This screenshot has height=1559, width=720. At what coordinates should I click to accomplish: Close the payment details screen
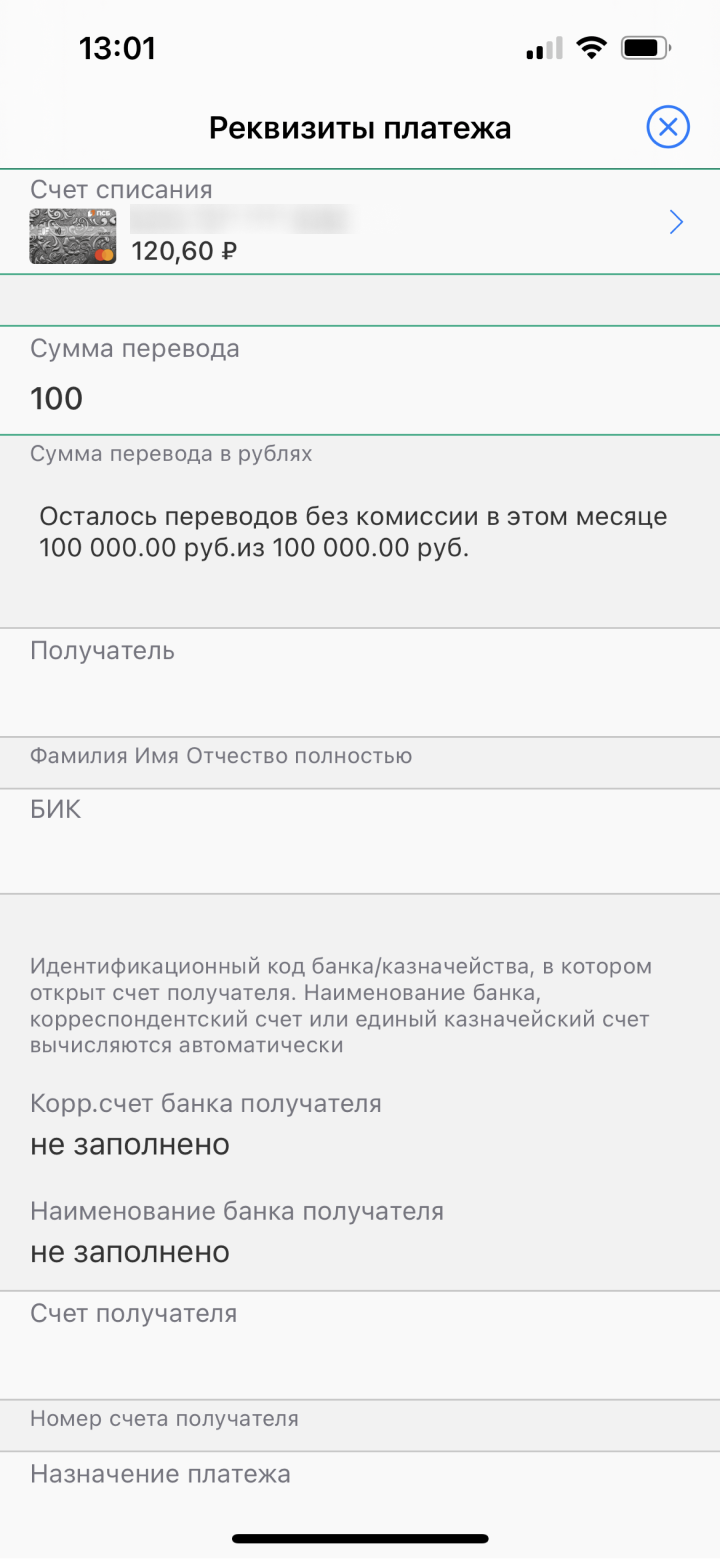pos(668,128)
